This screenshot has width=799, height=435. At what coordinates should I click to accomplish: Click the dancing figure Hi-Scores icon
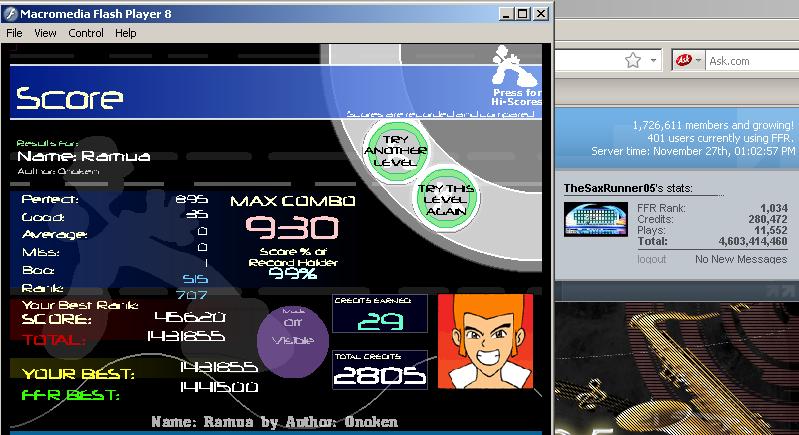pos(514,66)
